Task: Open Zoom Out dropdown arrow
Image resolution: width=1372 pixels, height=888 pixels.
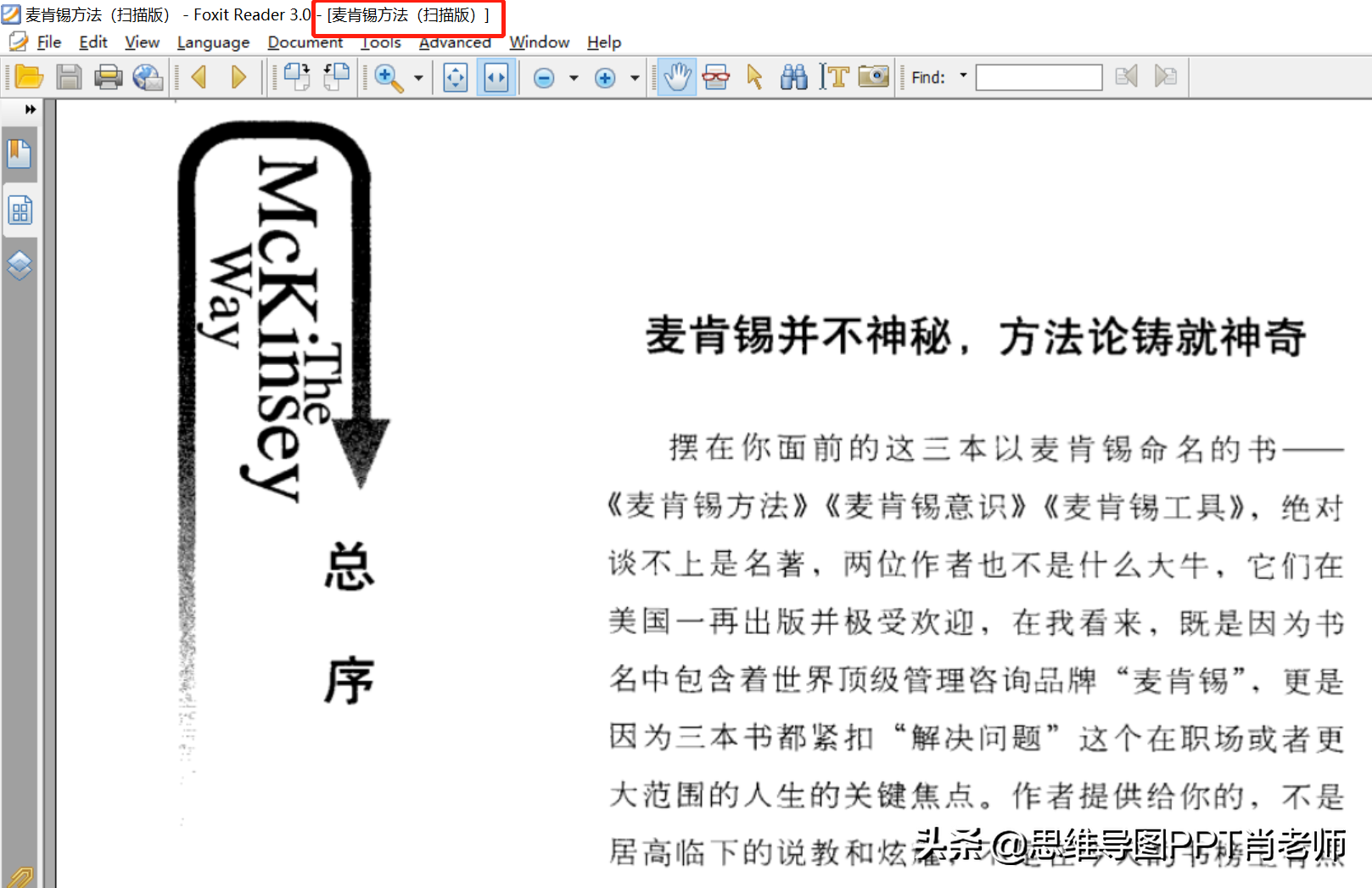Action: [x=574, y=78]
